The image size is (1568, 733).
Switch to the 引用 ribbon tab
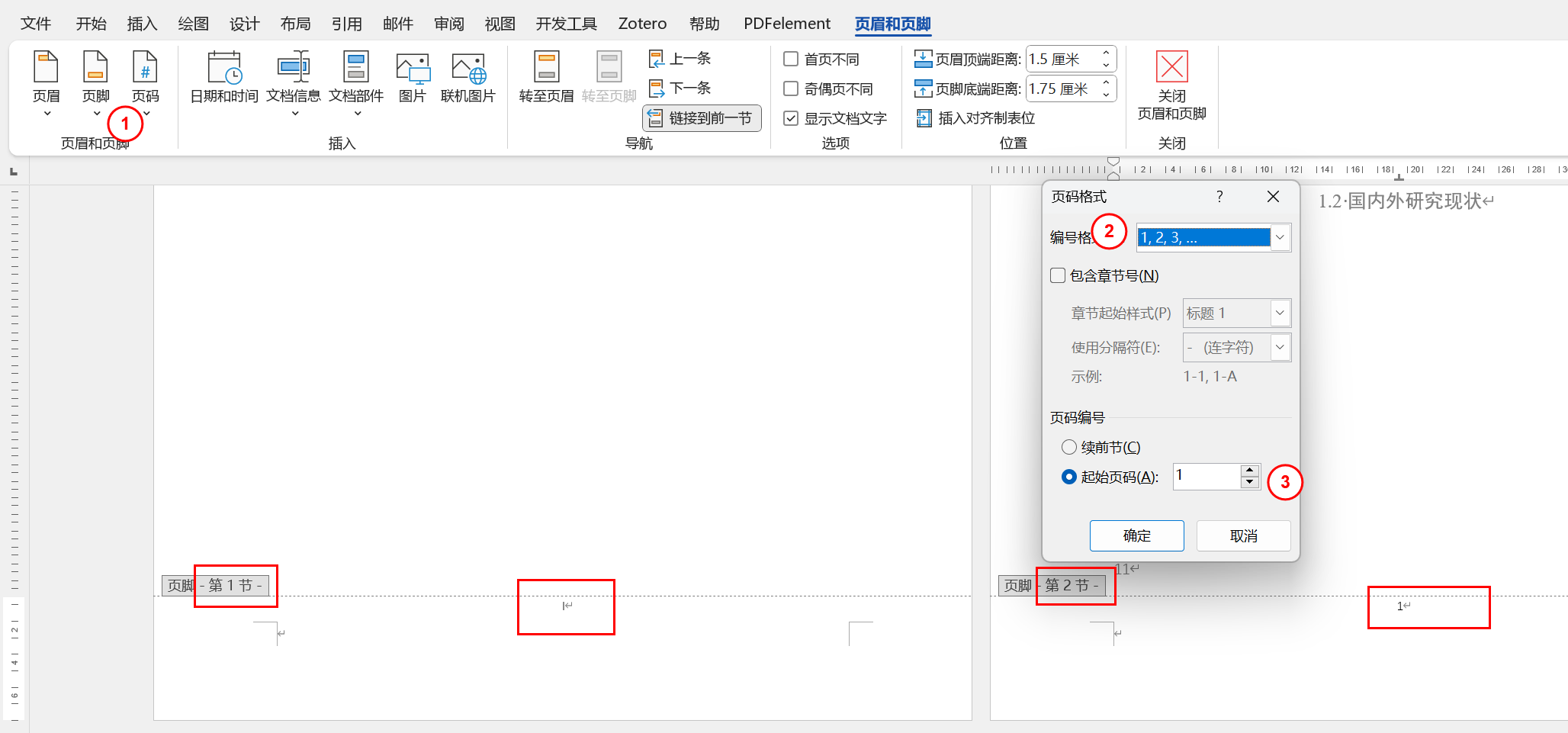346,24
